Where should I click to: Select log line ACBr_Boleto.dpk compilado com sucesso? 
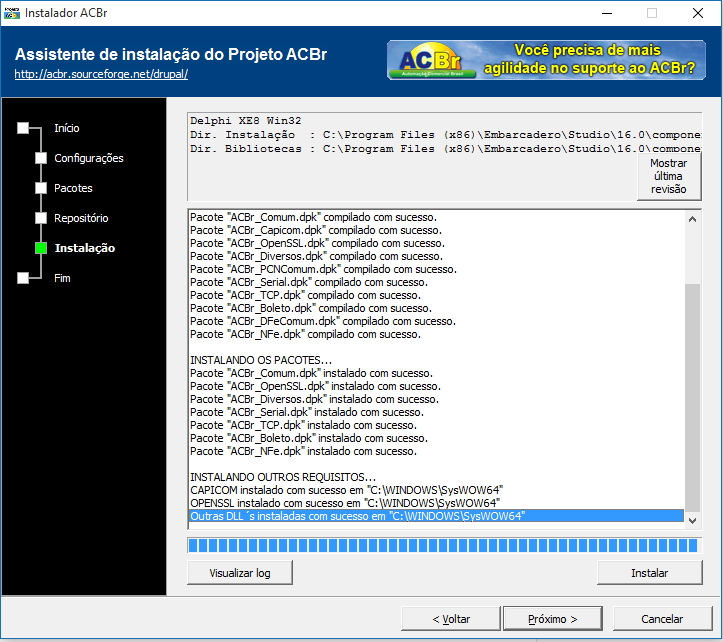[x=311, y=308]
